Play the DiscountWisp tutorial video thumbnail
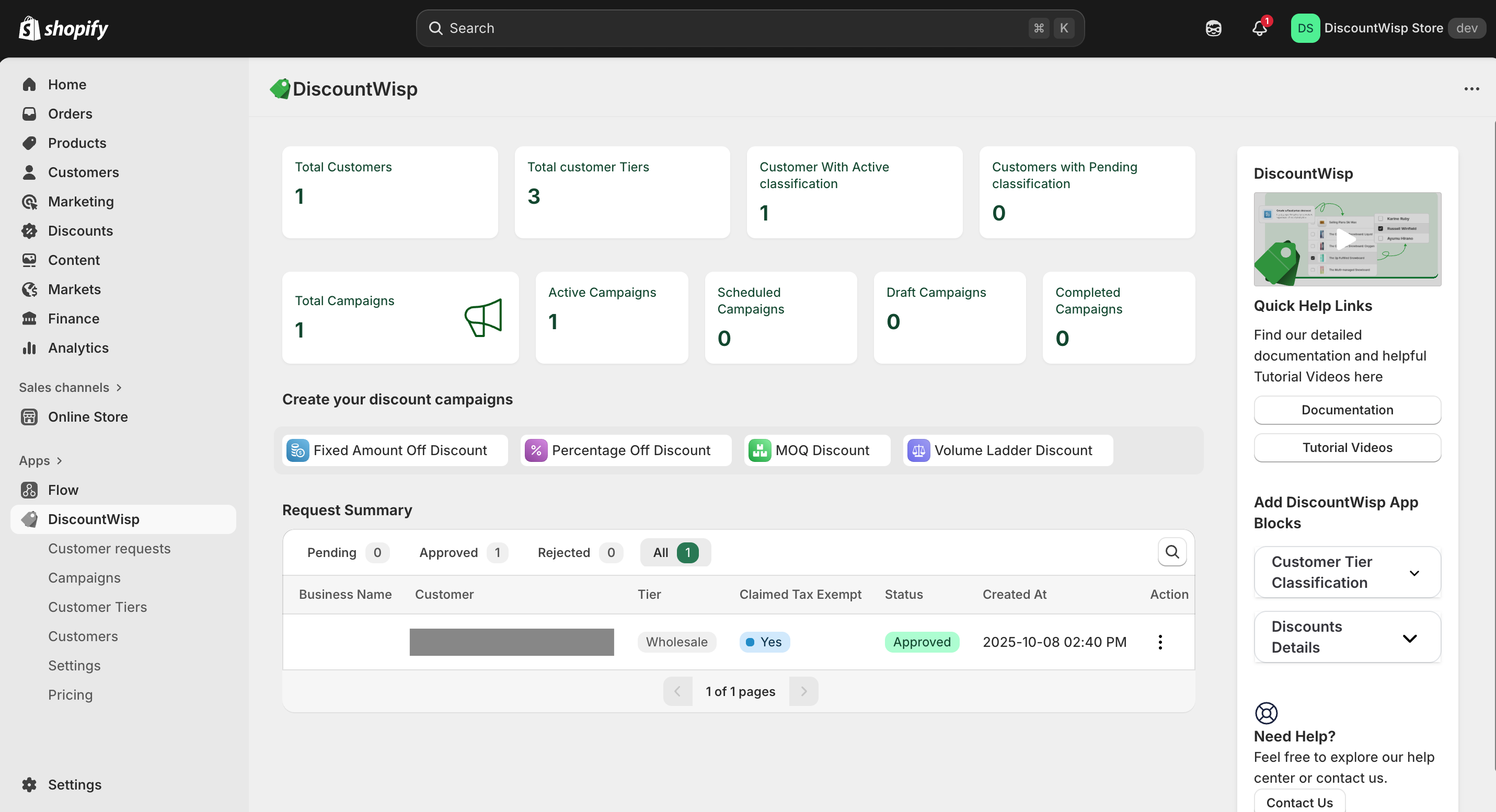1496x812 pixels. click(1347, 239)
